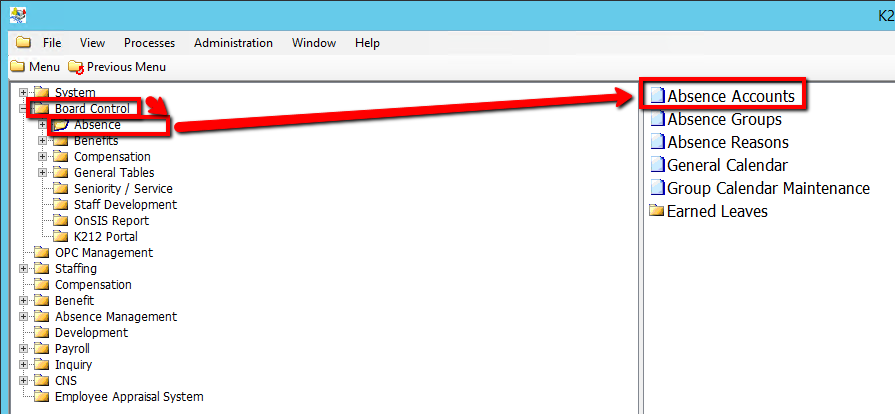Click the Previous Menu toolbar icon
Screen dimensions: 895x414
coord(76,67)
